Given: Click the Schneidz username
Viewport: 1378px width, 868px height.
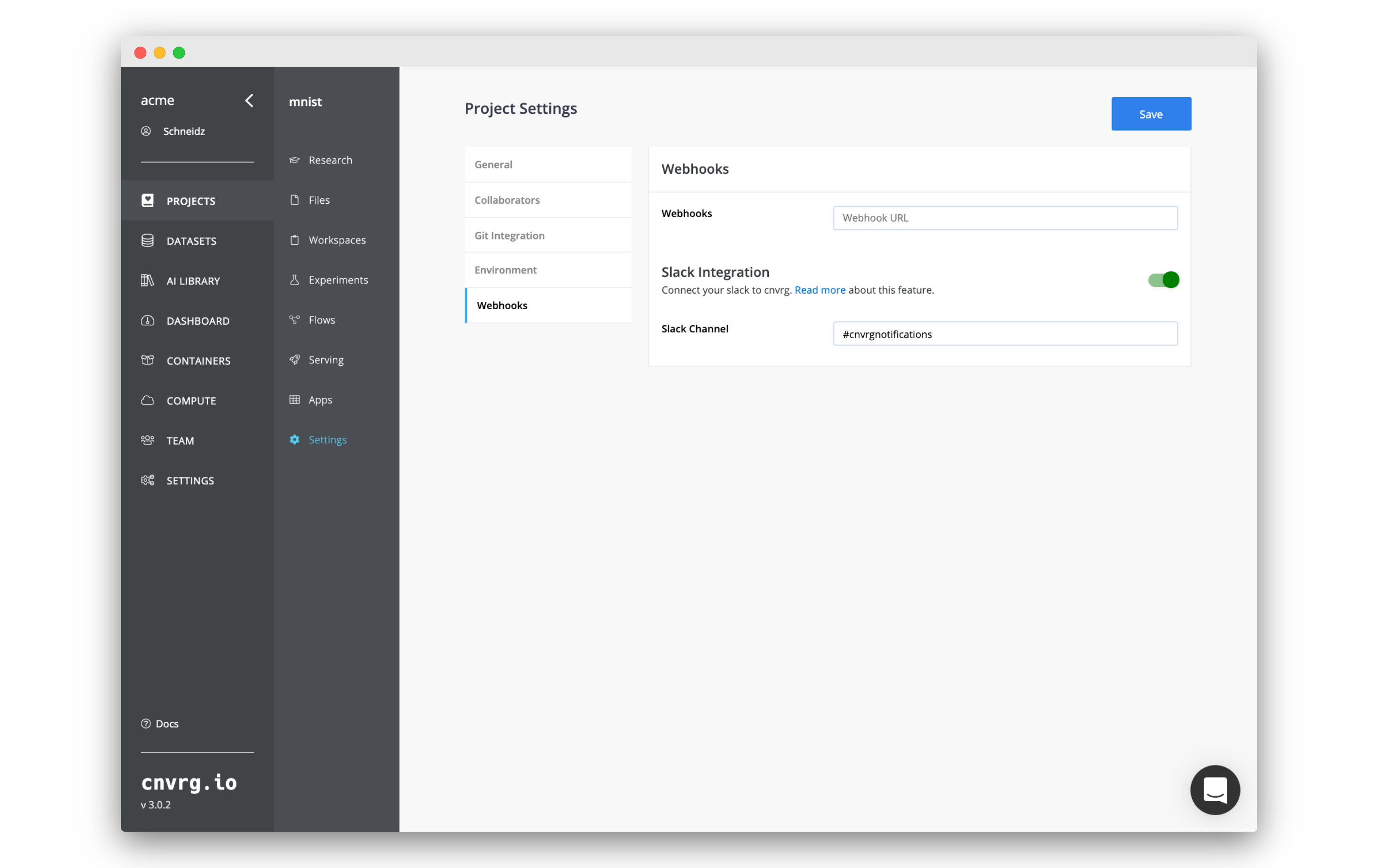Looking at the screenshot, I should click(x=184, y=132).
